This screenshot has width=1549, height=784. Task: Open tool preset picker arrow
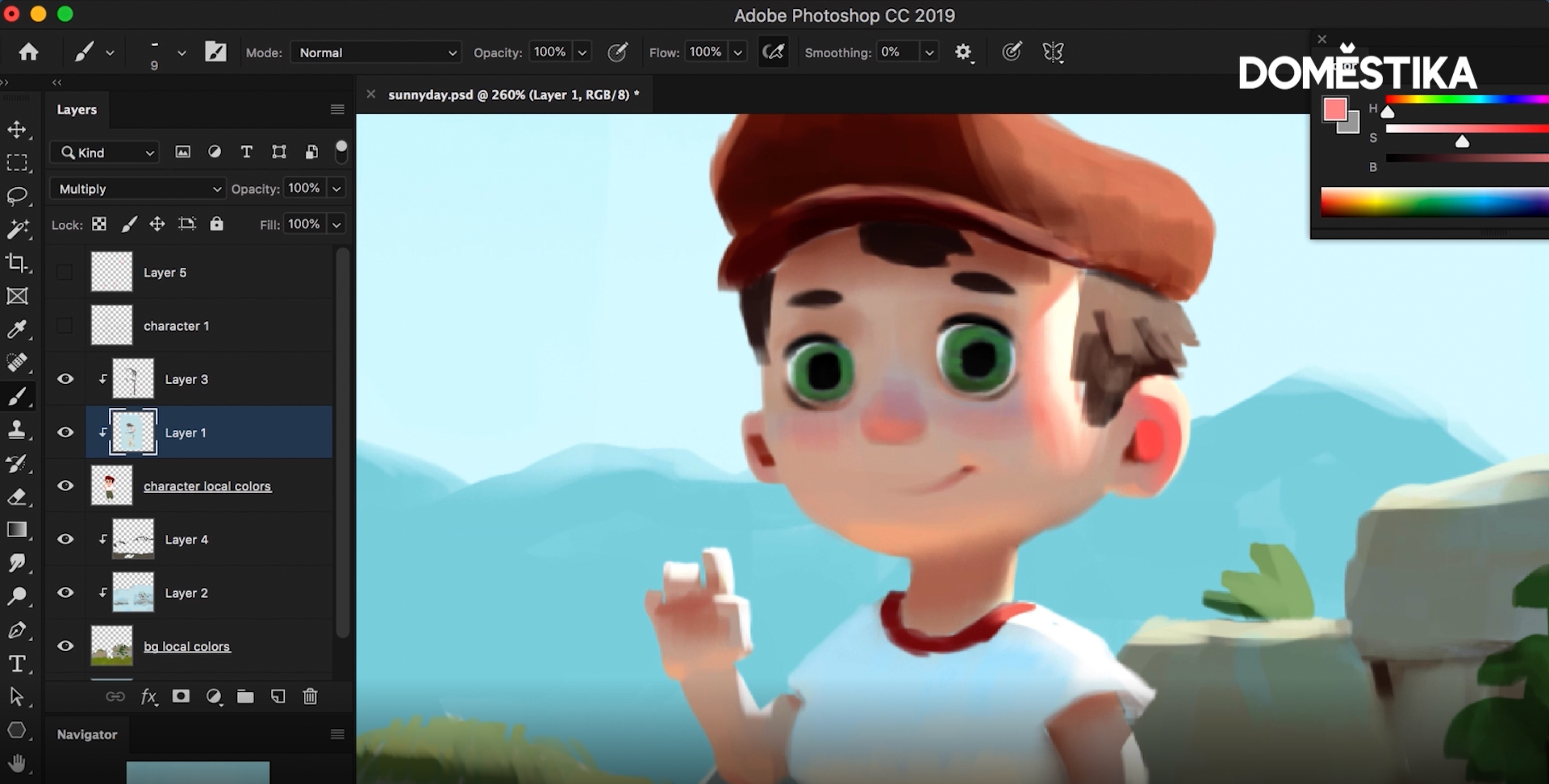(110, 53)
